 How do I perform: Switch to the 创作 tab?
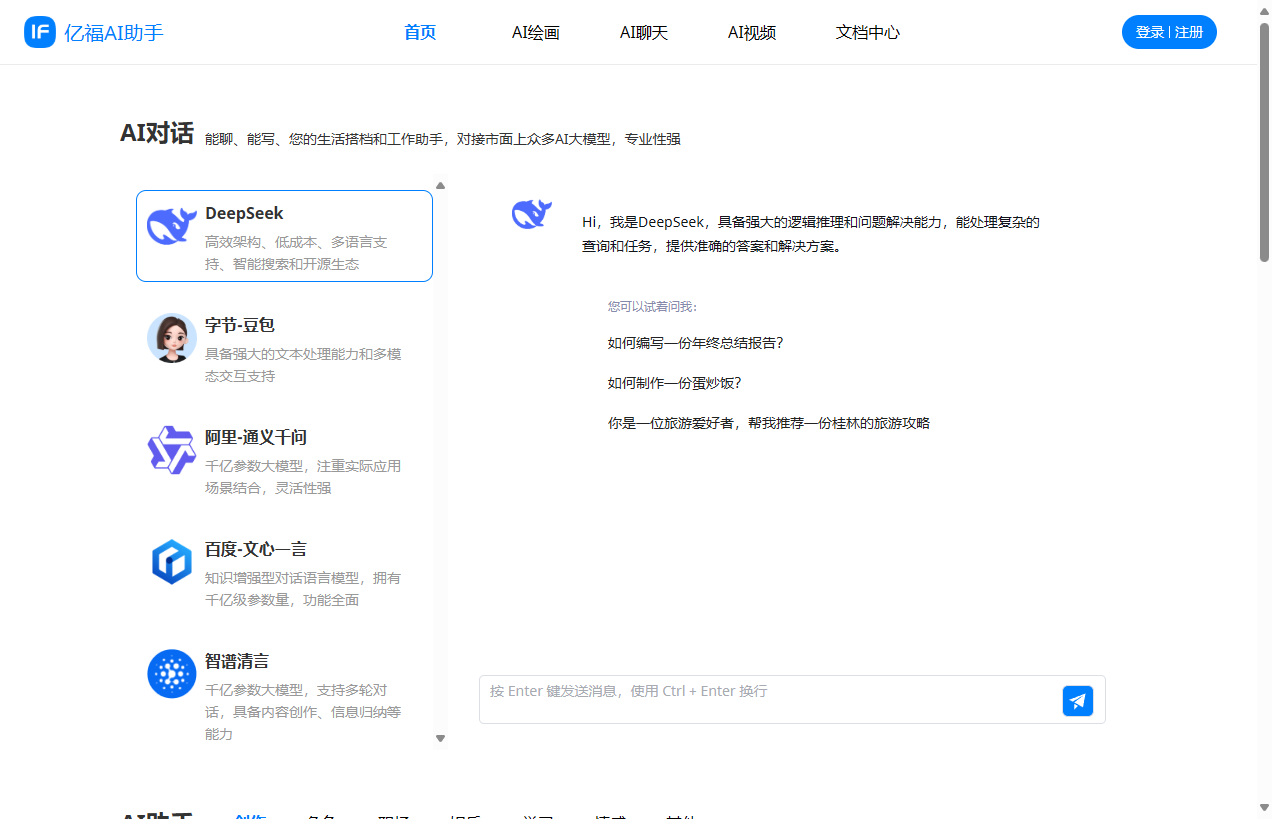(250, 815)
